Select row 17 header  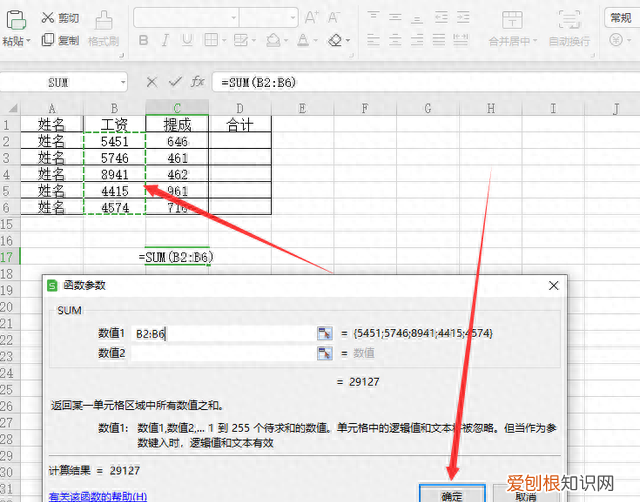[x=9, y=257]
